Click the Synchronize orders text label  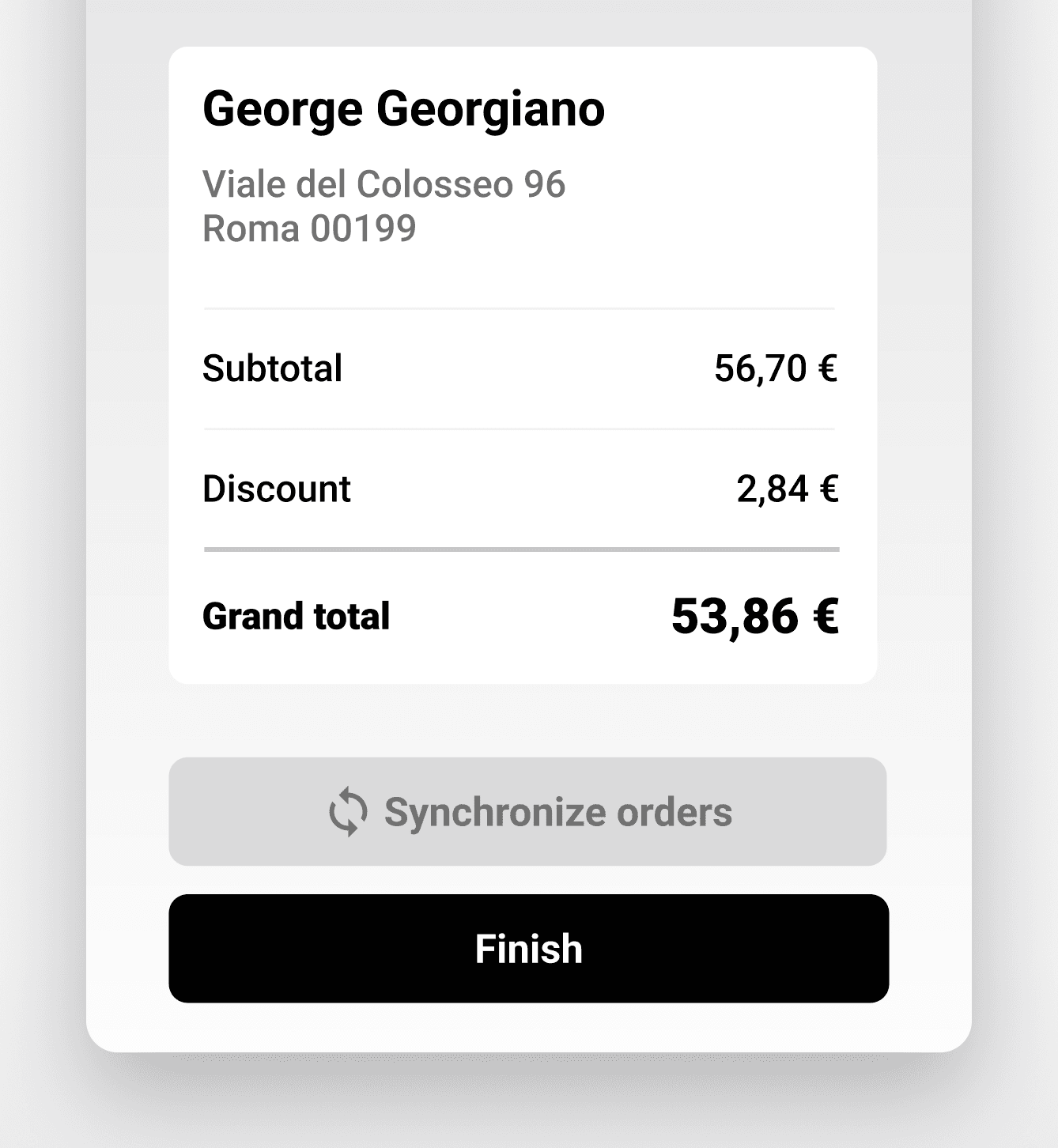(x=558, y=812)
